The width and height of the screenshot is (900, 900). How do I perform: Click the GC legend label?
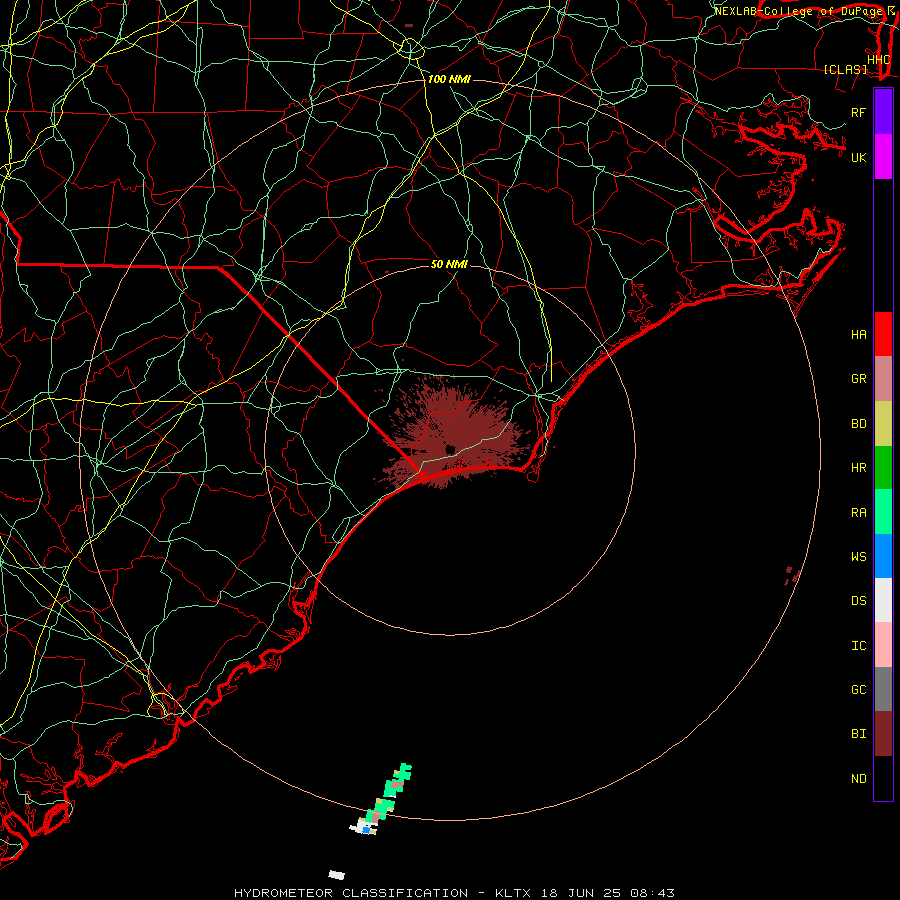coord(859,690)
